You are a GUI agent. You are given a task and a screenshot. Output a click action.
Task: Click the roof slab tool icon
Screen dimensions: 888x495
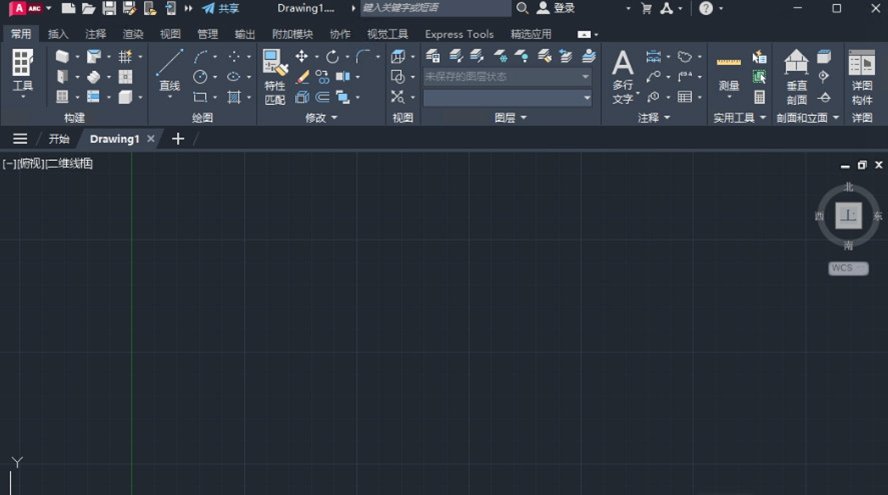pos(93,56)
